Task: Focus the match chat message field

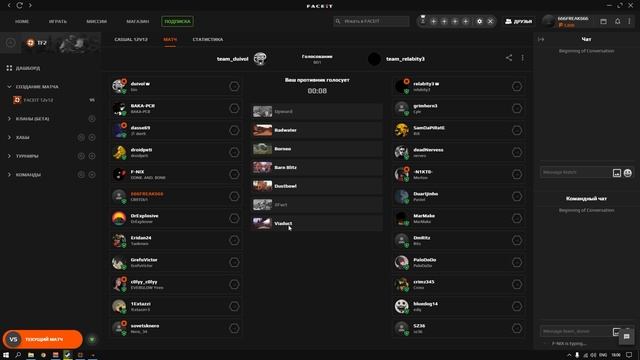Action: pos(575,173)
